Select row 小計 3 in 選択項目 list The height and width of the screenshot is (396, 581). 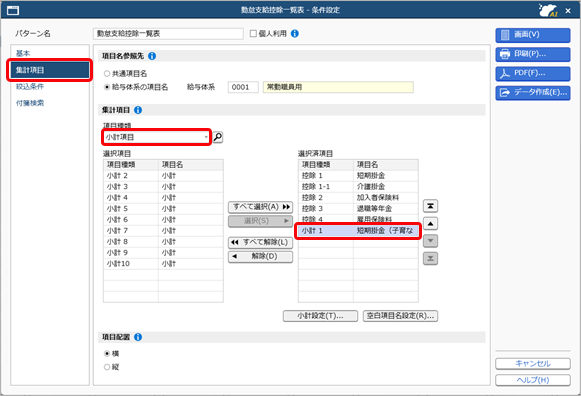[x=163, y=187]
